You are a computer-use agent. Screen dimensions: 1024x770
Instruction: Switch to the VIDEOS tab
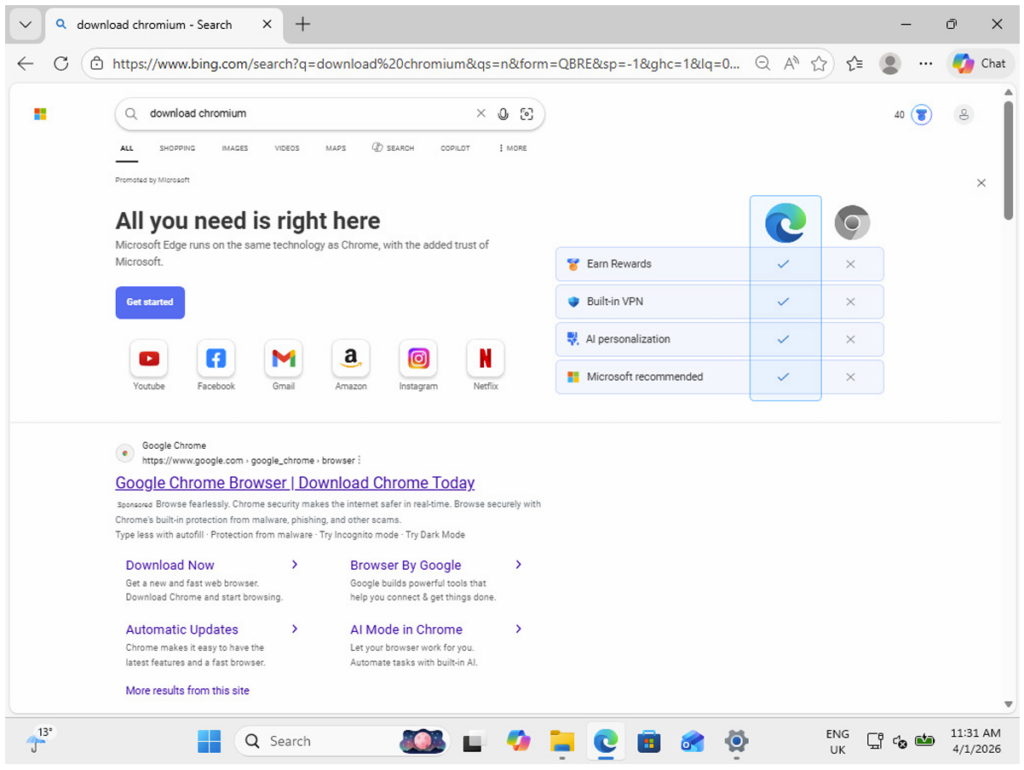tap(287, 148)
